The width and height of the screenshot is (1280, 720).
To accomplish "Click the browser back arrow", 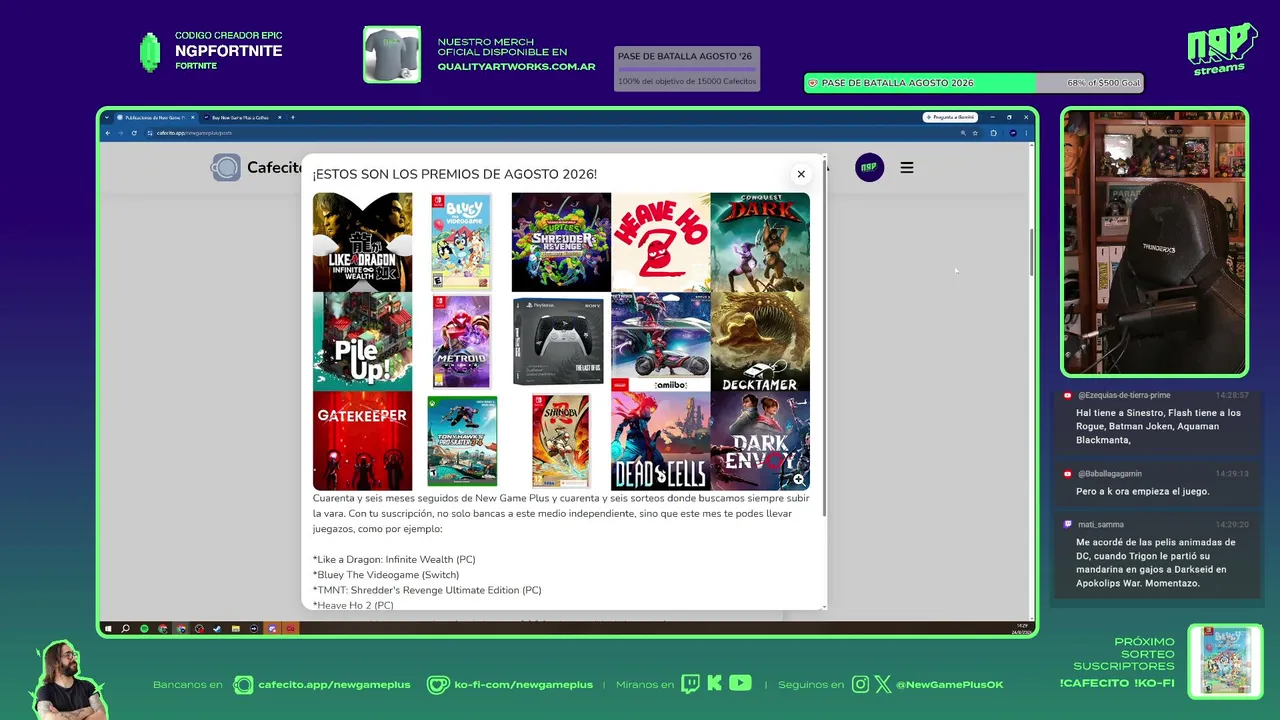I will [x=108, y=133].
